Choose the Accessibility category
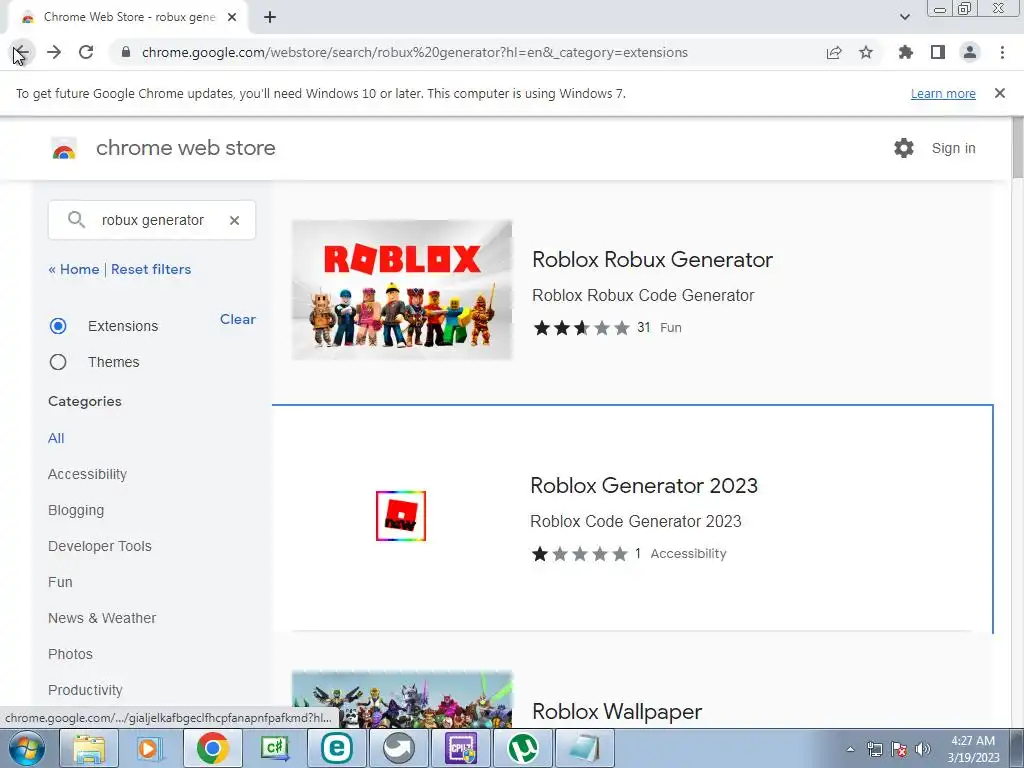The image size is (1024, 768). pyautogui.click(x=88, y=474)
